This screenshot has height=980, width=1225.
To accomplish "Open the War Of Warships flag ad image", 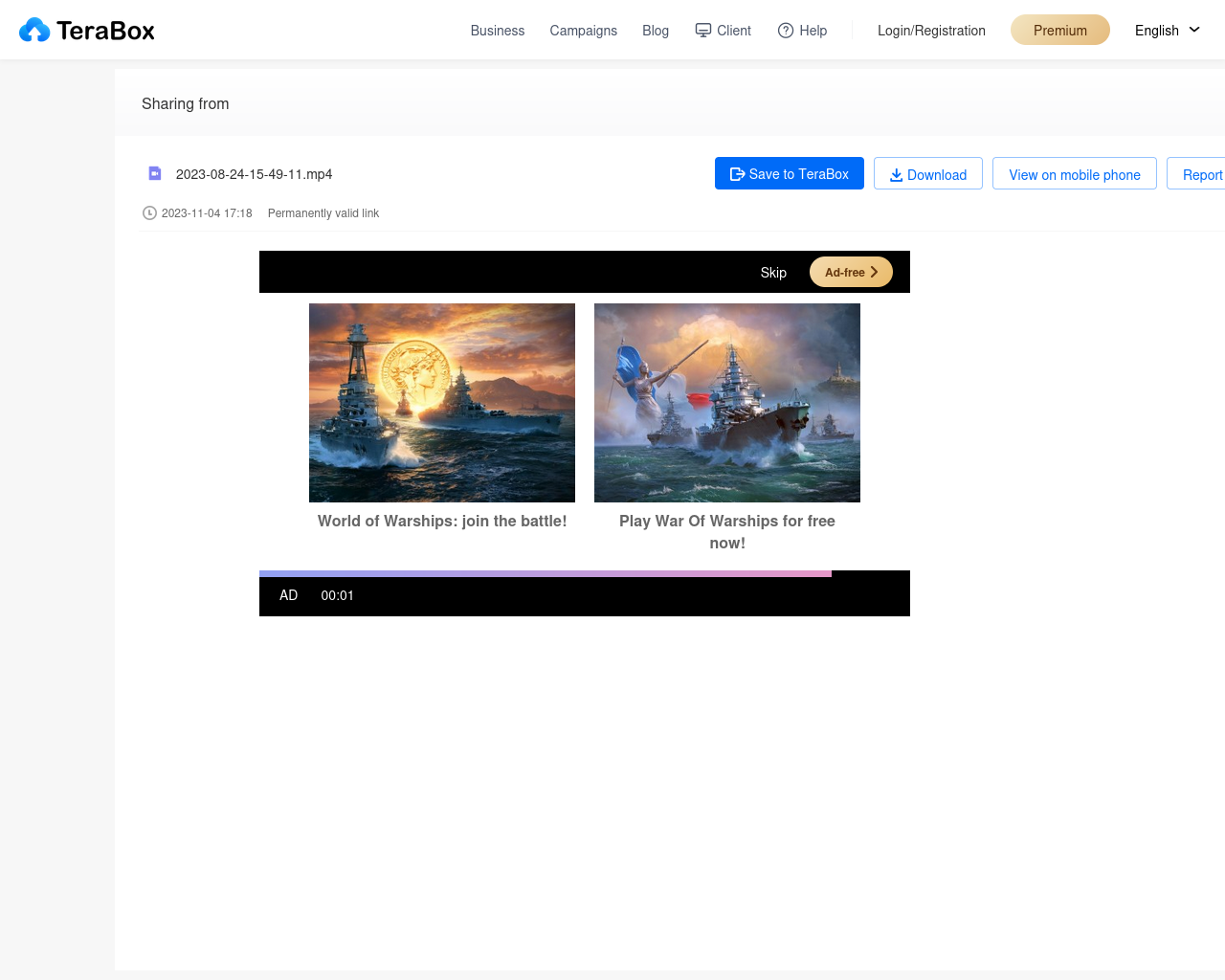I will click(727, 403).
